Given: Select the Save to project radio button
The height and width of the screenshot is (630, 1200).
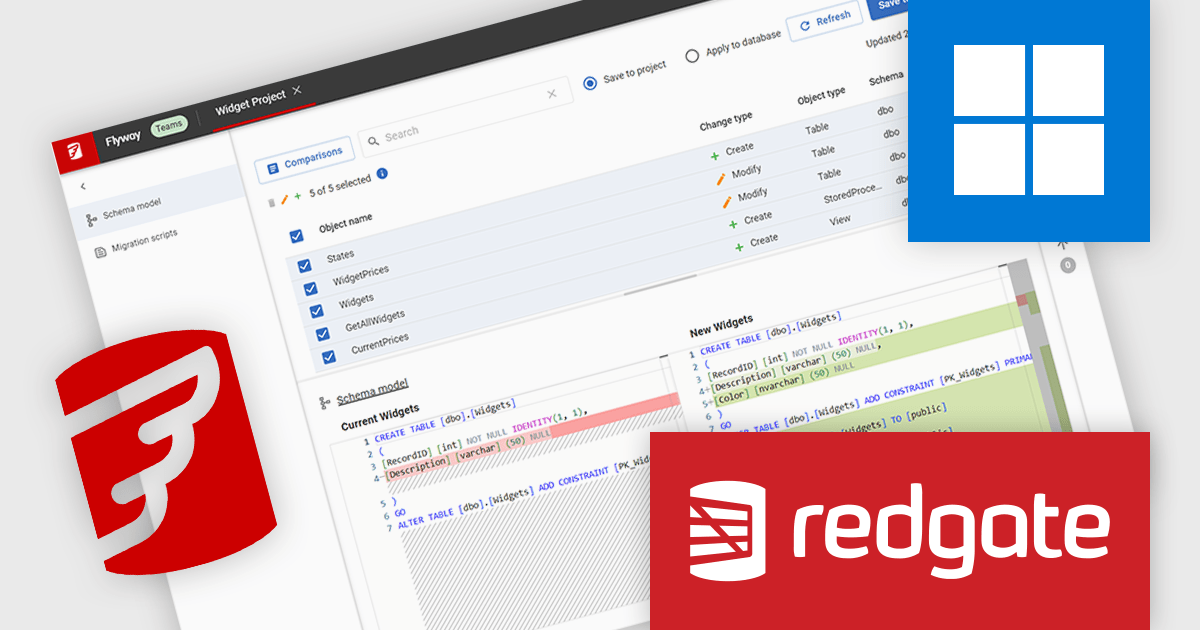Looking at the screenshot, I should click(x=590, y=83).
